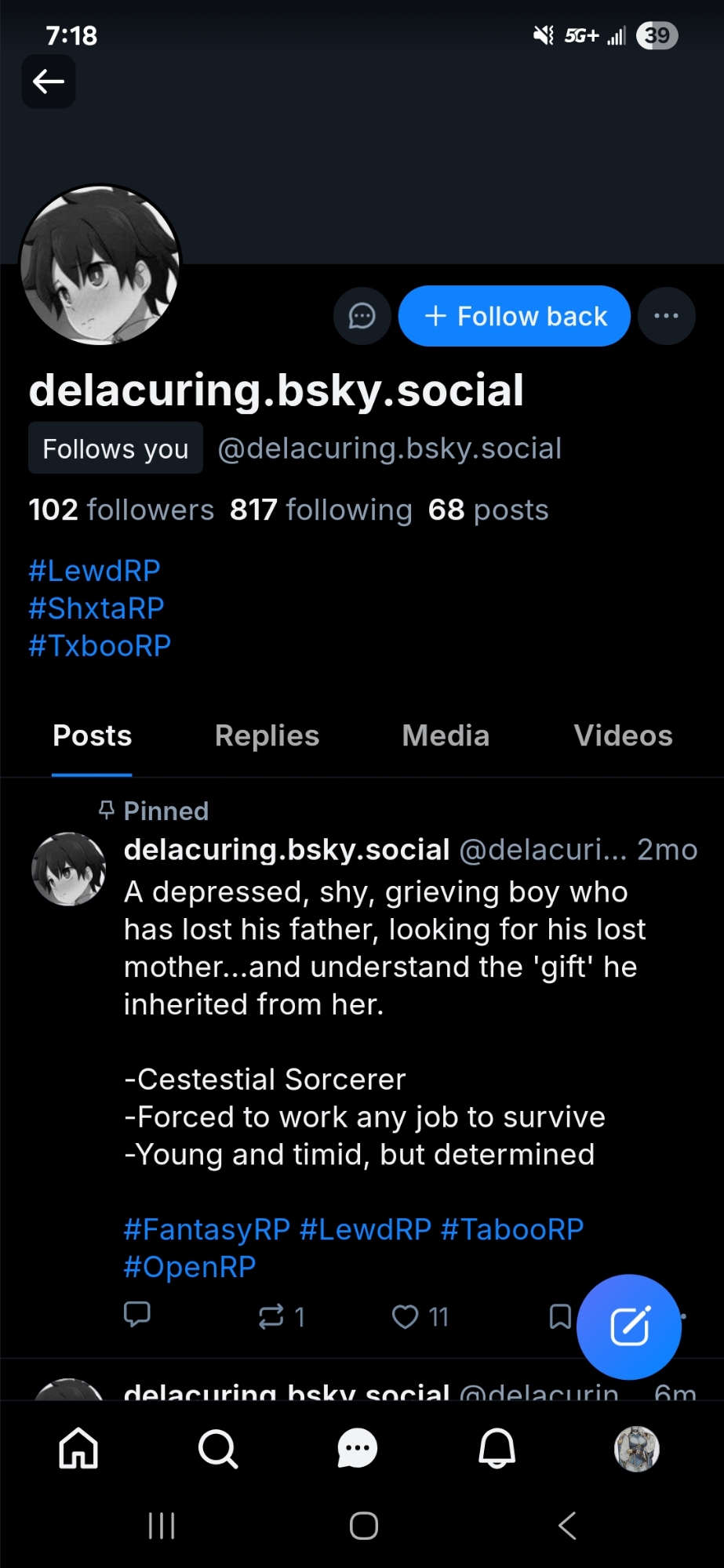
Task: Like the pinned post with heart
Action: [406, 1316]
